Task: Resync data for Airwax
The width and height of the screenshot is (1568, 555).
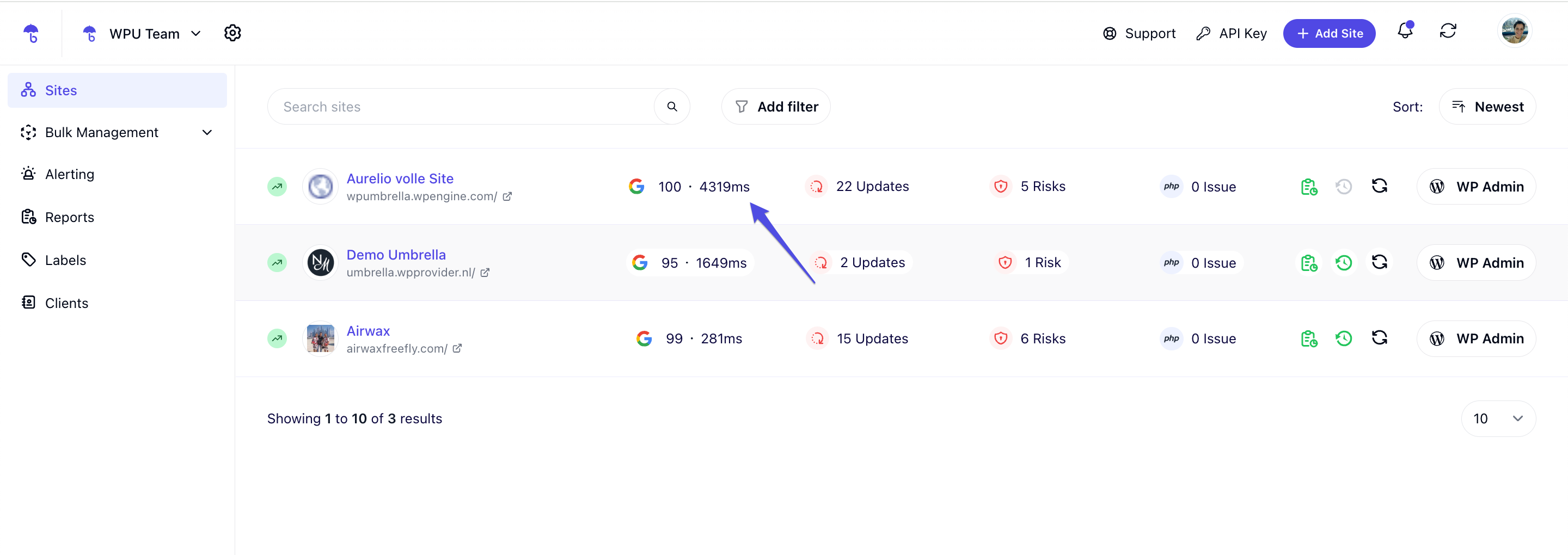Action: point(1379,338)
